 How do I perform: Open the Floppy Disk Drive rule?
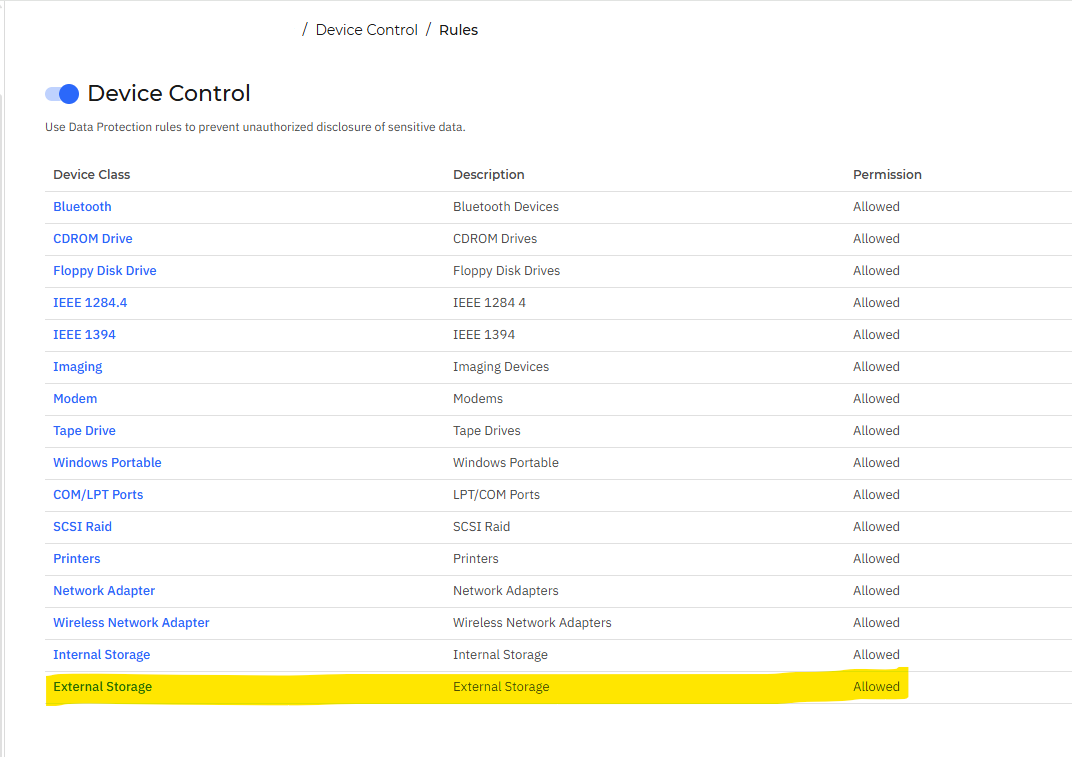click(x=105, y=271)
